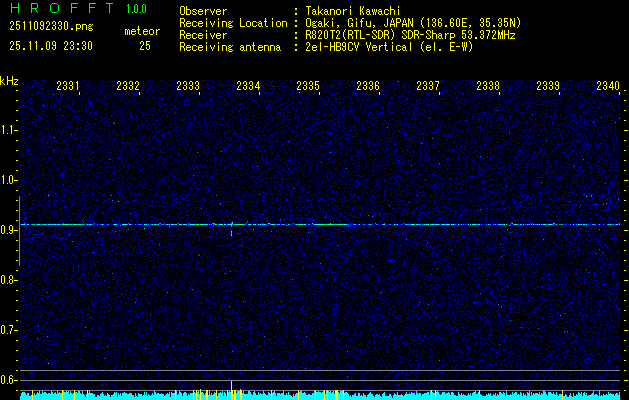This screenshot has height=400, width=629.
Task: Click frequency axis label 1.0
Action: (x=8, y=180)
